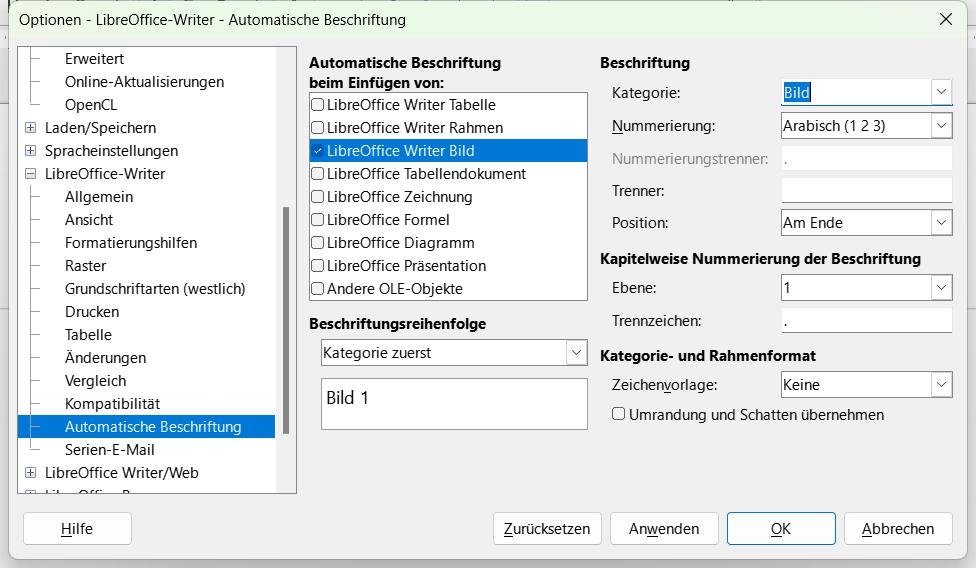
Task: Open the Serien-E-Mail options page
Action: click(x=110, y=450)
